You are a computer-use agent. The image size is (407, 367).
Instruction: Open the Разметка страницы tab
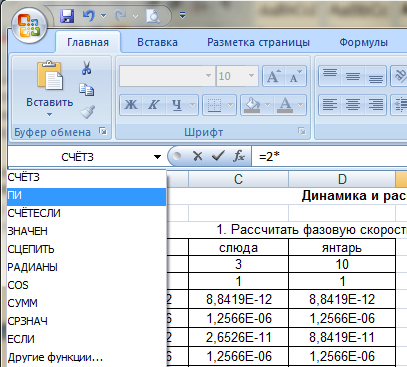(x=258, y=42)
